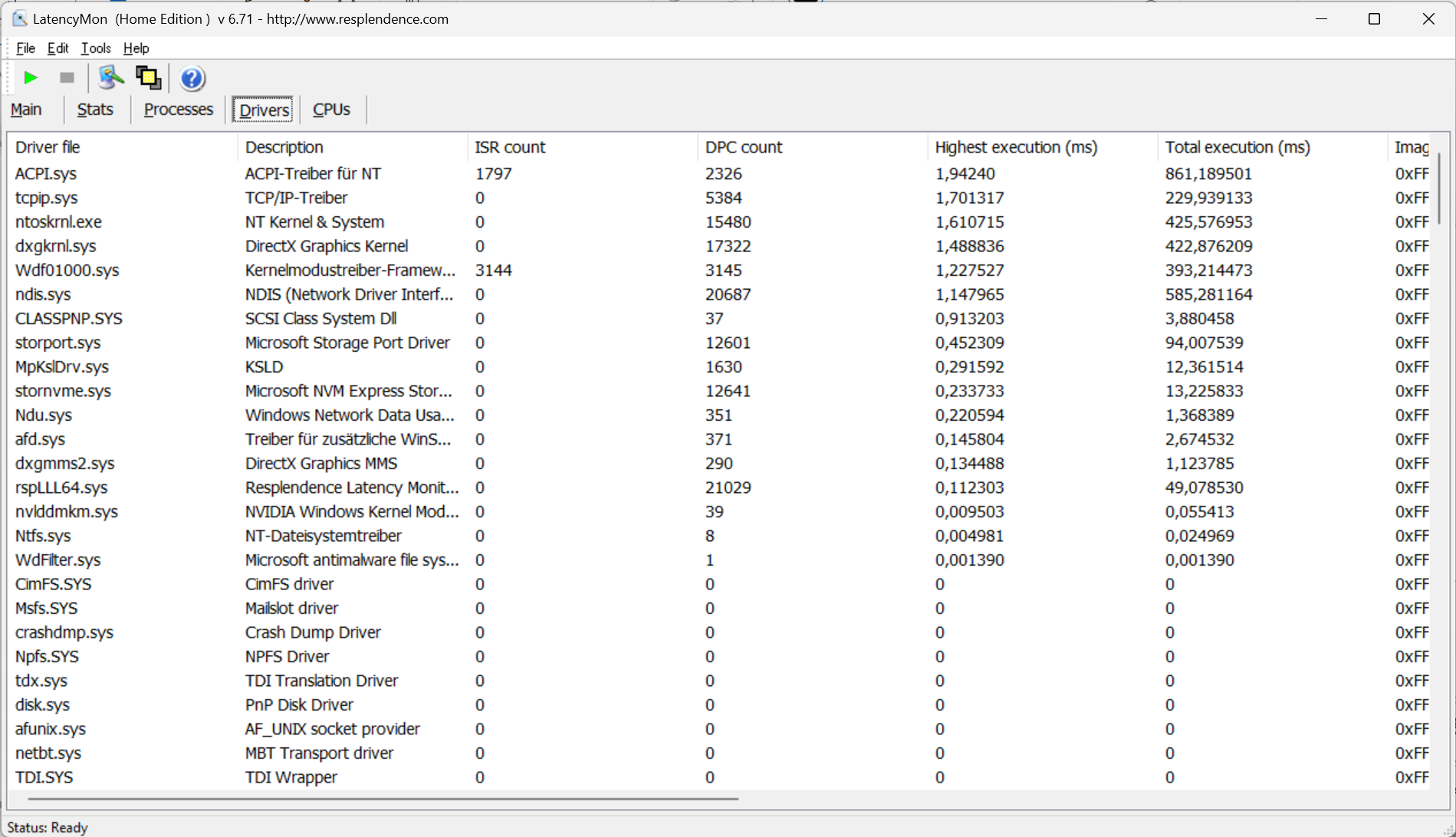The height and width of the screenshot is (837, 1456).
Task: Click the total execution value 861,189501
Action: tap(1208, 174)
